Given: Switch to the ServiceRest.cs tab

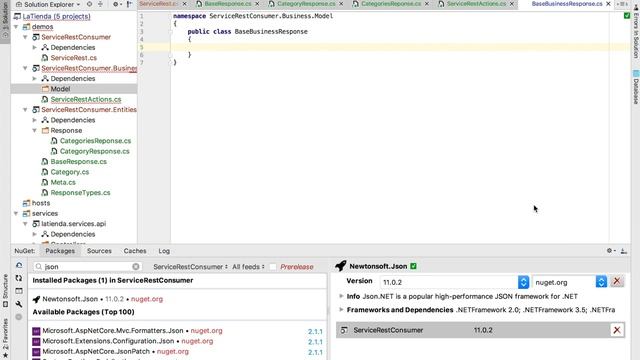Looking at the screenshot, I should pos(158,4).
